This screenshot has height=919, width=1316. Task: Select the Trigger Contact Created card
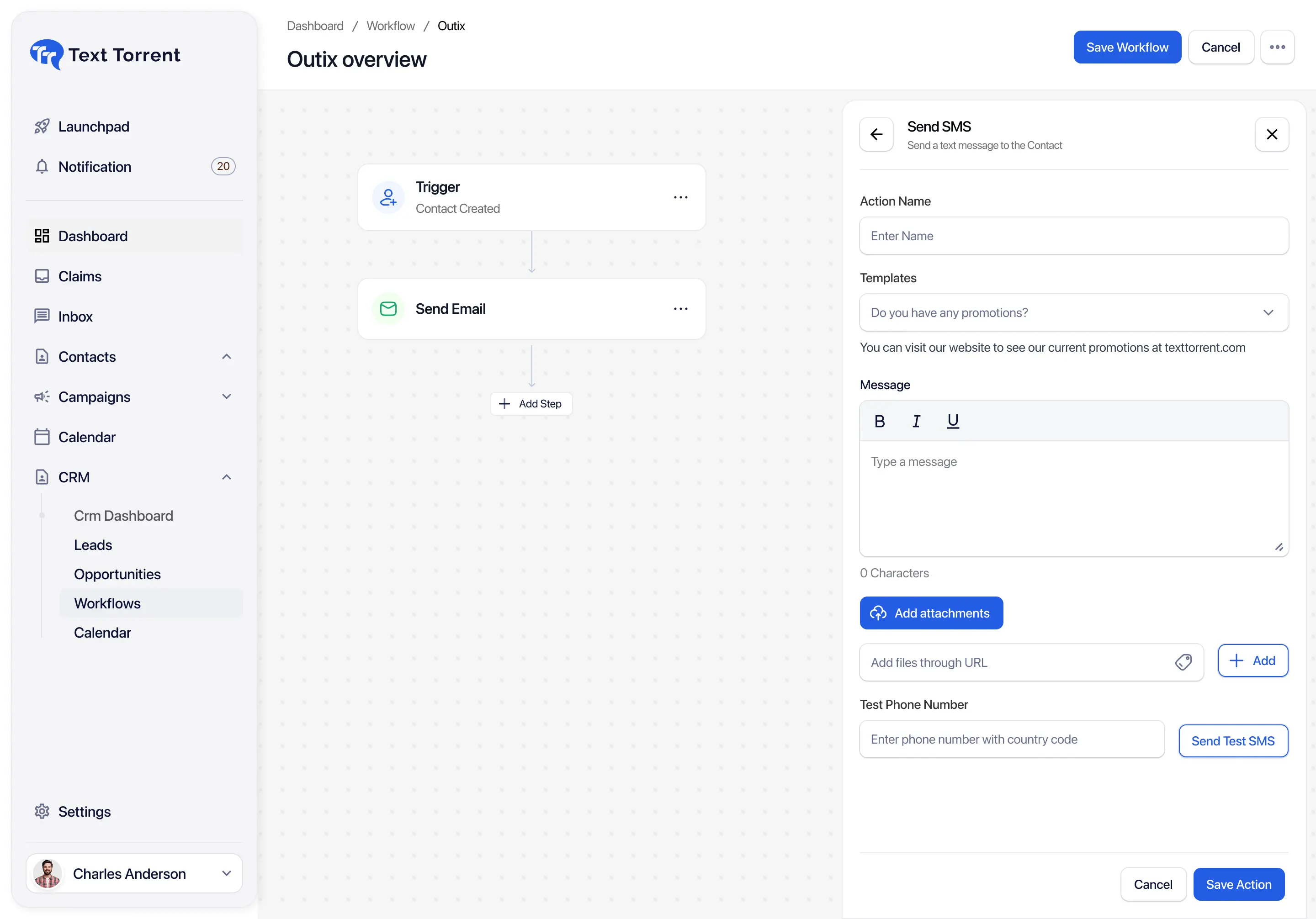[x=531, y=197]
